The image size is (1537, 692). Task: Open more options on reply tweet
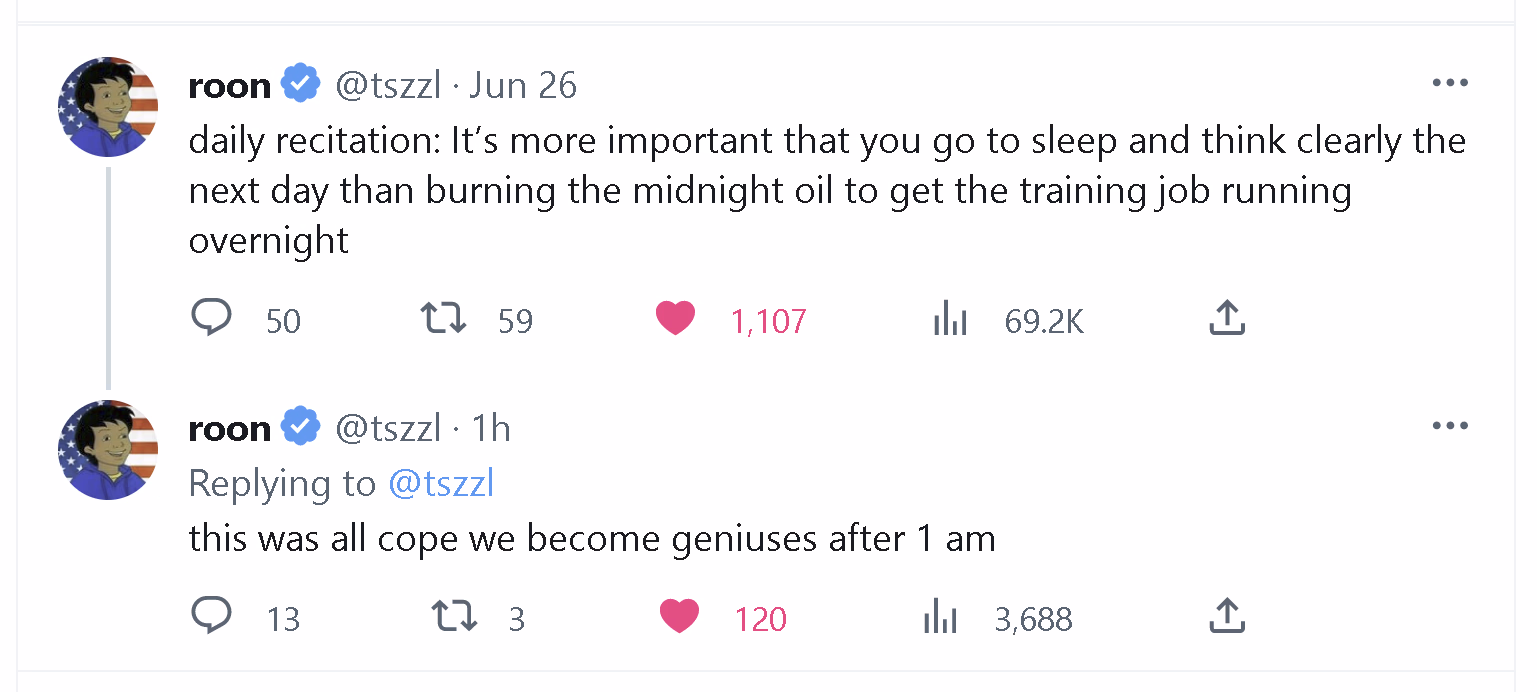pyautogui.click(x=1450, y=426)
